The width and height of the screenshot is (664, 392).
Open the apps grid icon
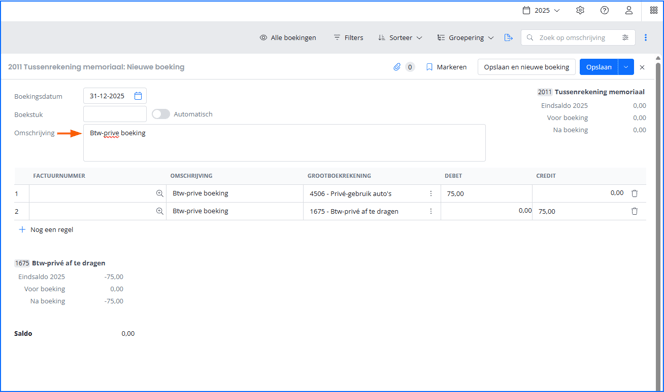coord(653,10)
